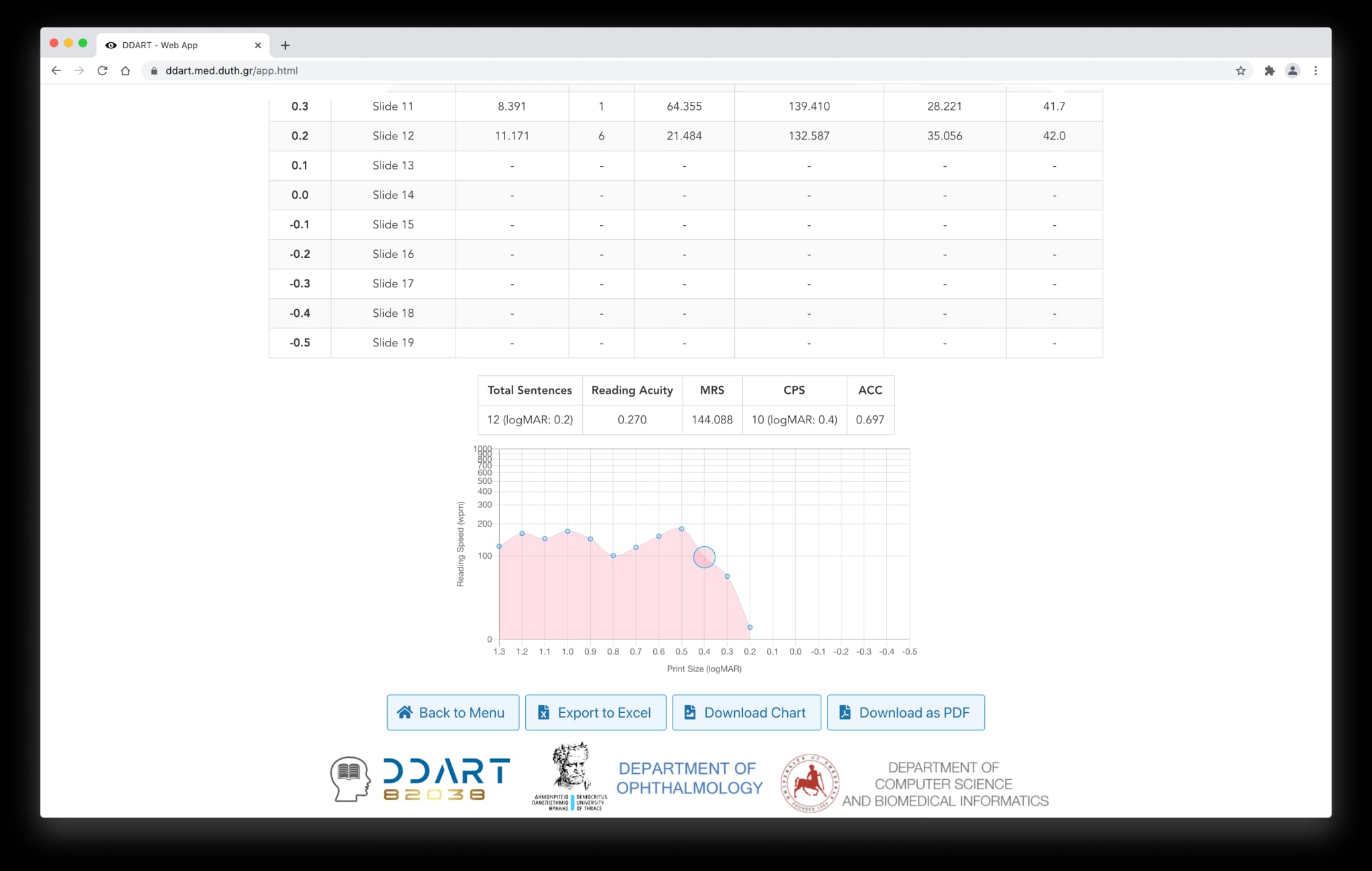
Task: Click the chart data point at 0.2 logMAR
Action: [750, 627]
